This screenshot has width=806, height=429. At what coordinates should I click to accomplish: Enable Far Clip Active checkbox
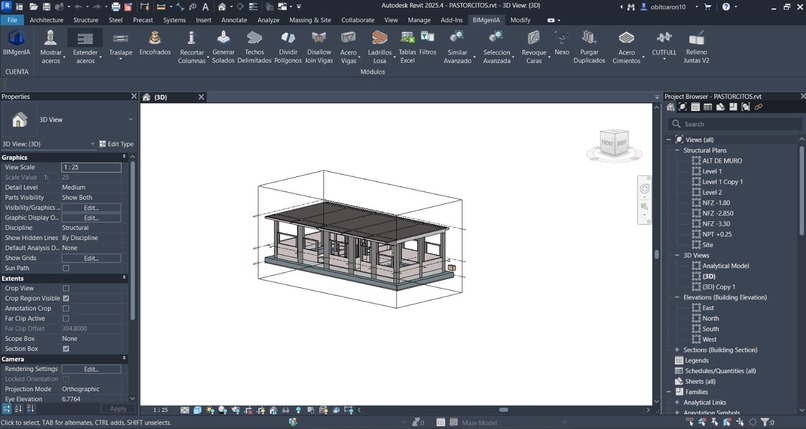66,319
